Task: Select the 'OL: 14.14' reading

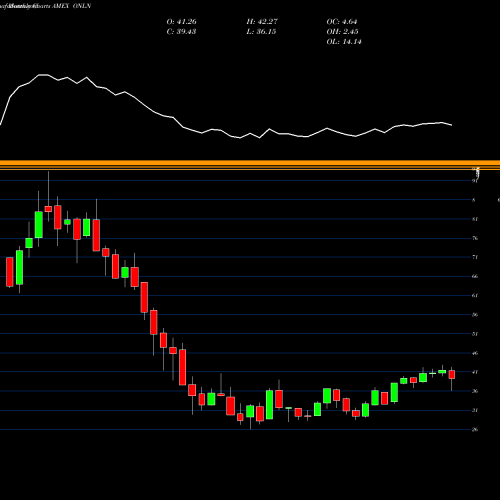Action: click(x=344, y=42)
